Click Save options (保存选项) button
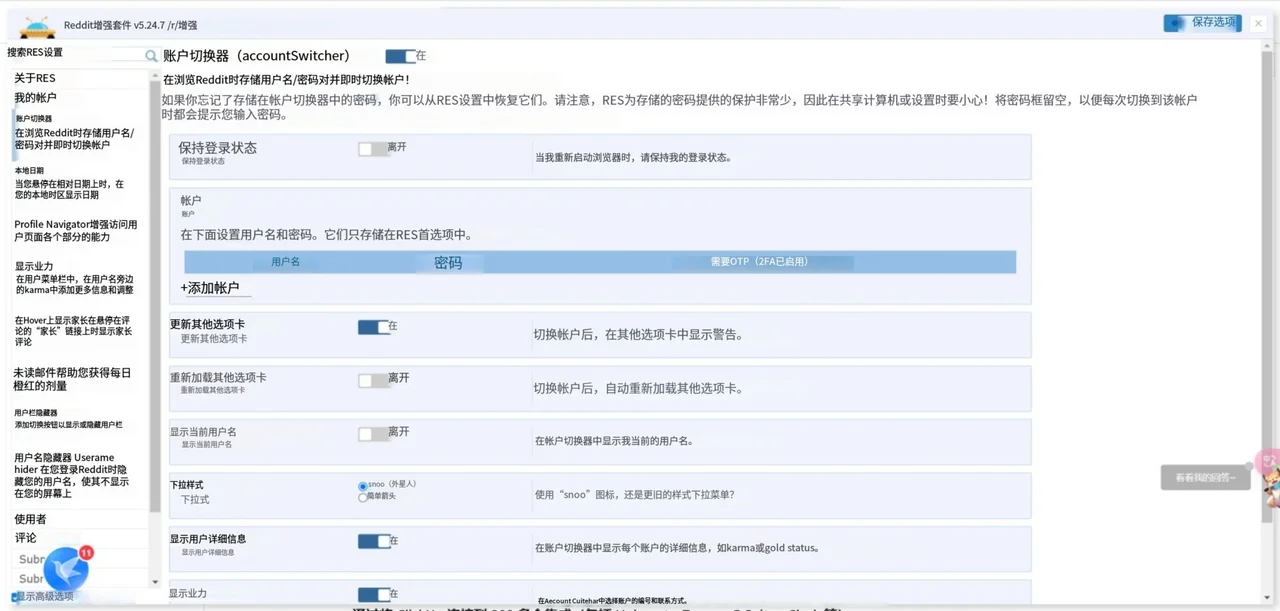 (1202, 22)
